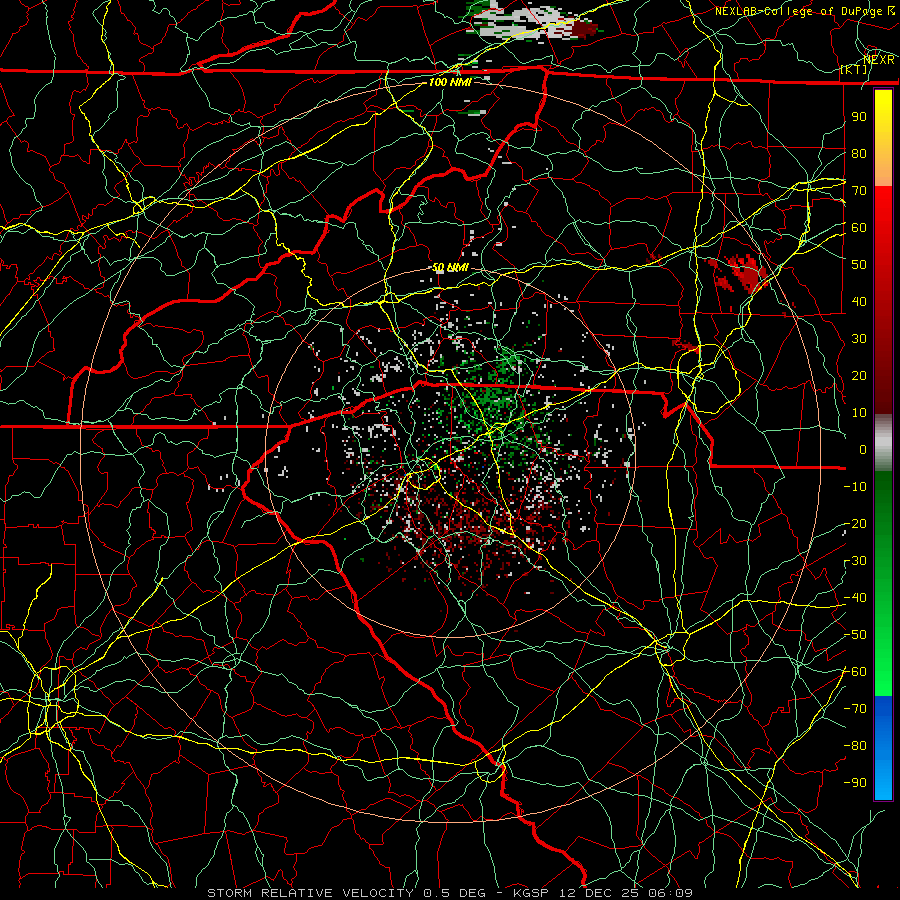Image resolution: width=900 pixels, height=900 pixels.
Task: Select the 30 value on velocity scale
Action: [859, 339]
